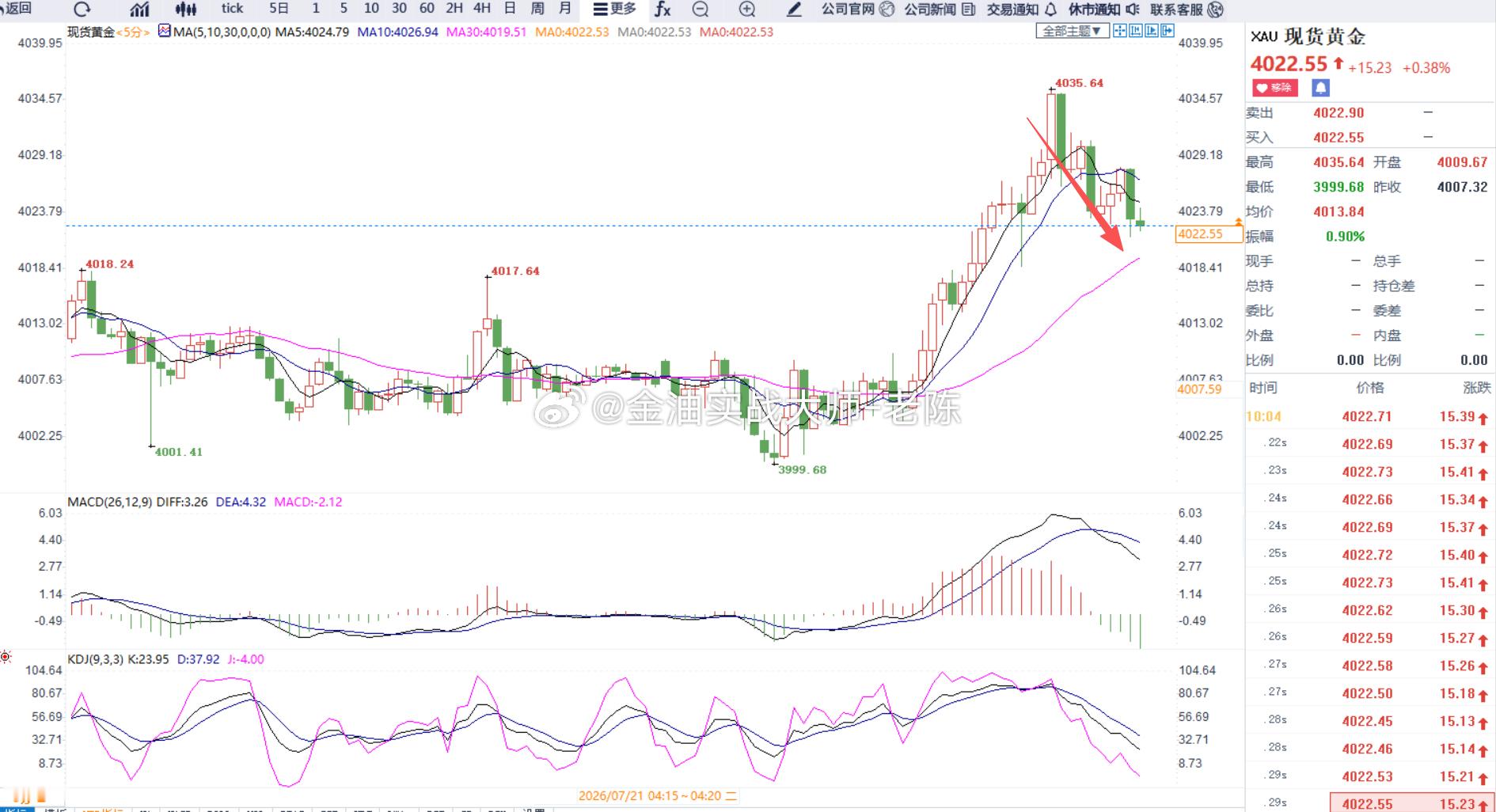Select the 月 monthly timeframe
This screenshot has width=1496, height=812.
coord(565,9)
